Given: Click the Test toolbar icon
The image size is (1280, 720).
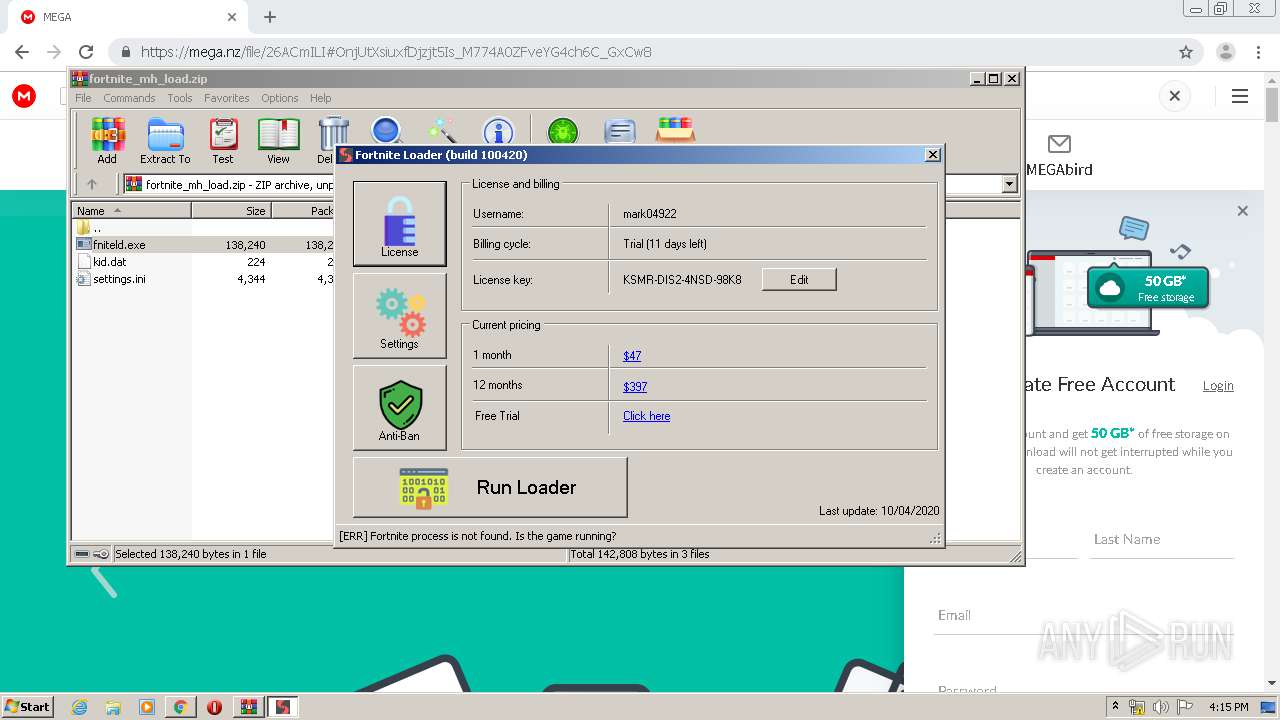Looking at the screenshot, I should click(223, 141).
